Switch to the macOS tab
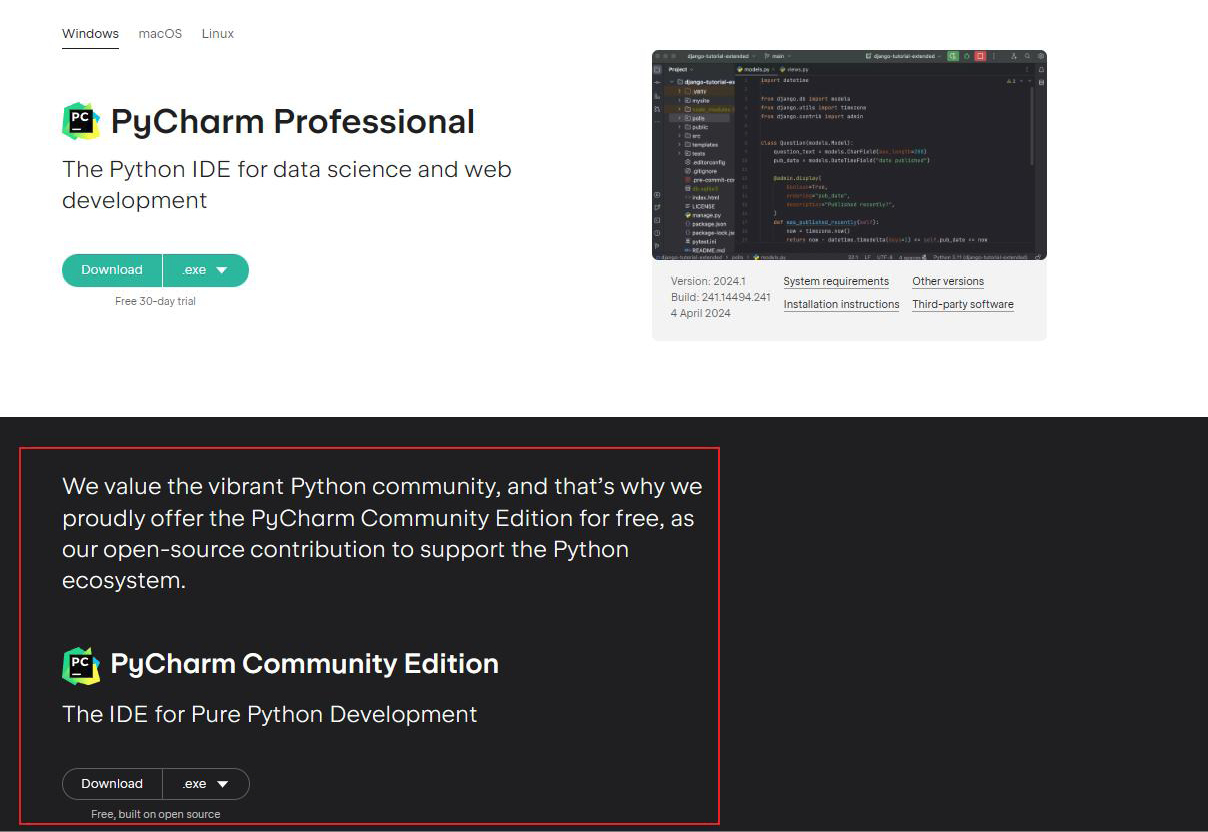The width and height of the screenshot is (1208, 832). (160, 34)
